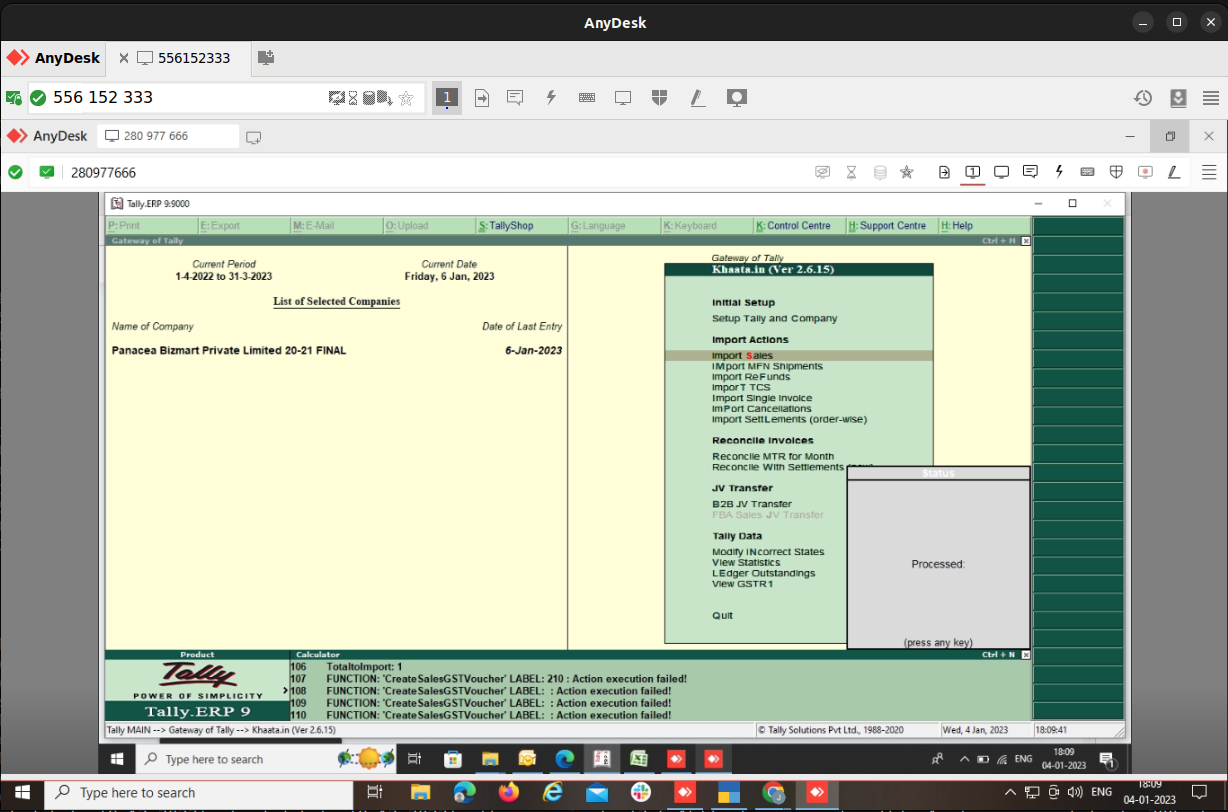The image size is (1228, 812).
Task: Open session history clock icon in AnyDesk
Action: coord(1142,98)
